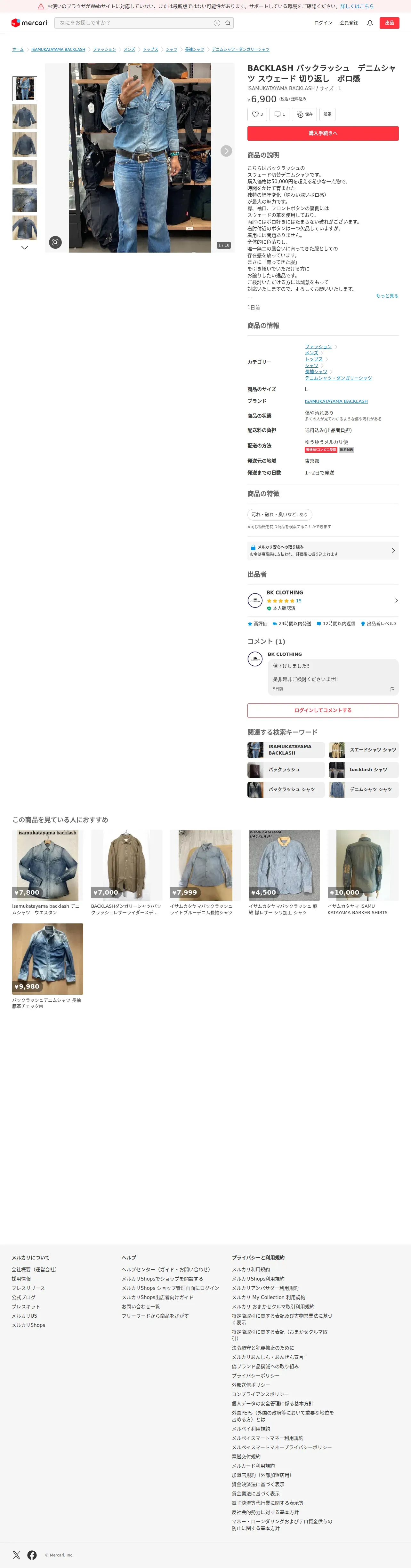
Task: Open the メルカリ安心への取り組み chevron row
Action: point(323,551)
